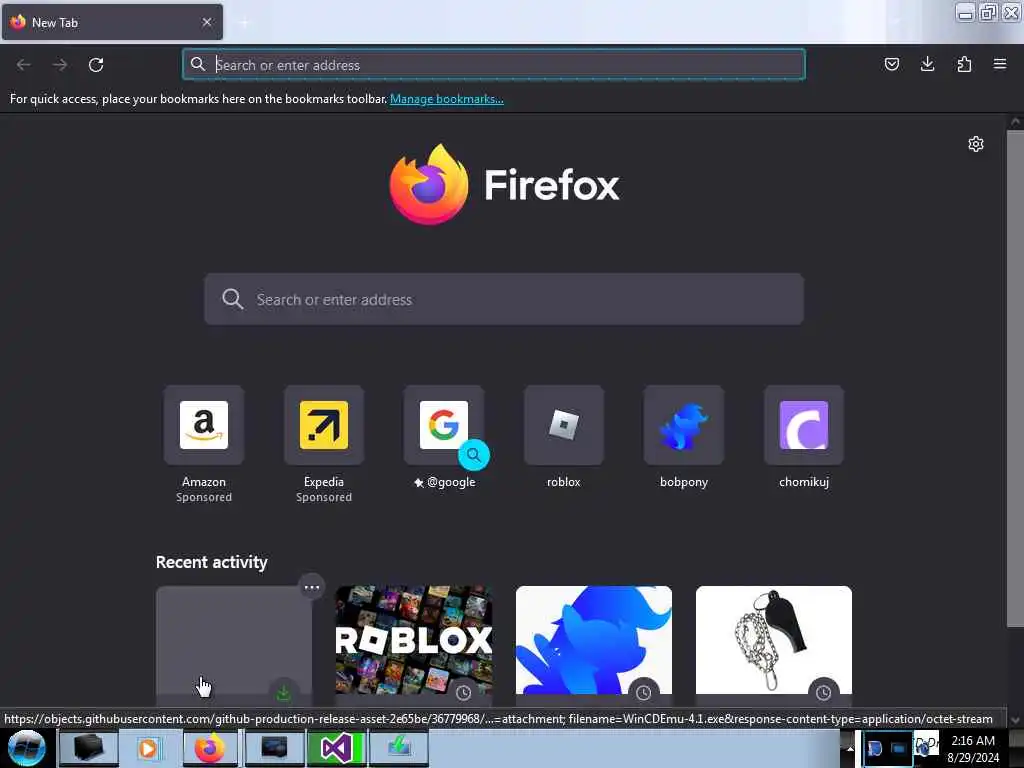Close the New Tab tab
Viewport: 1024px width, 768px height.
[207, 22]
